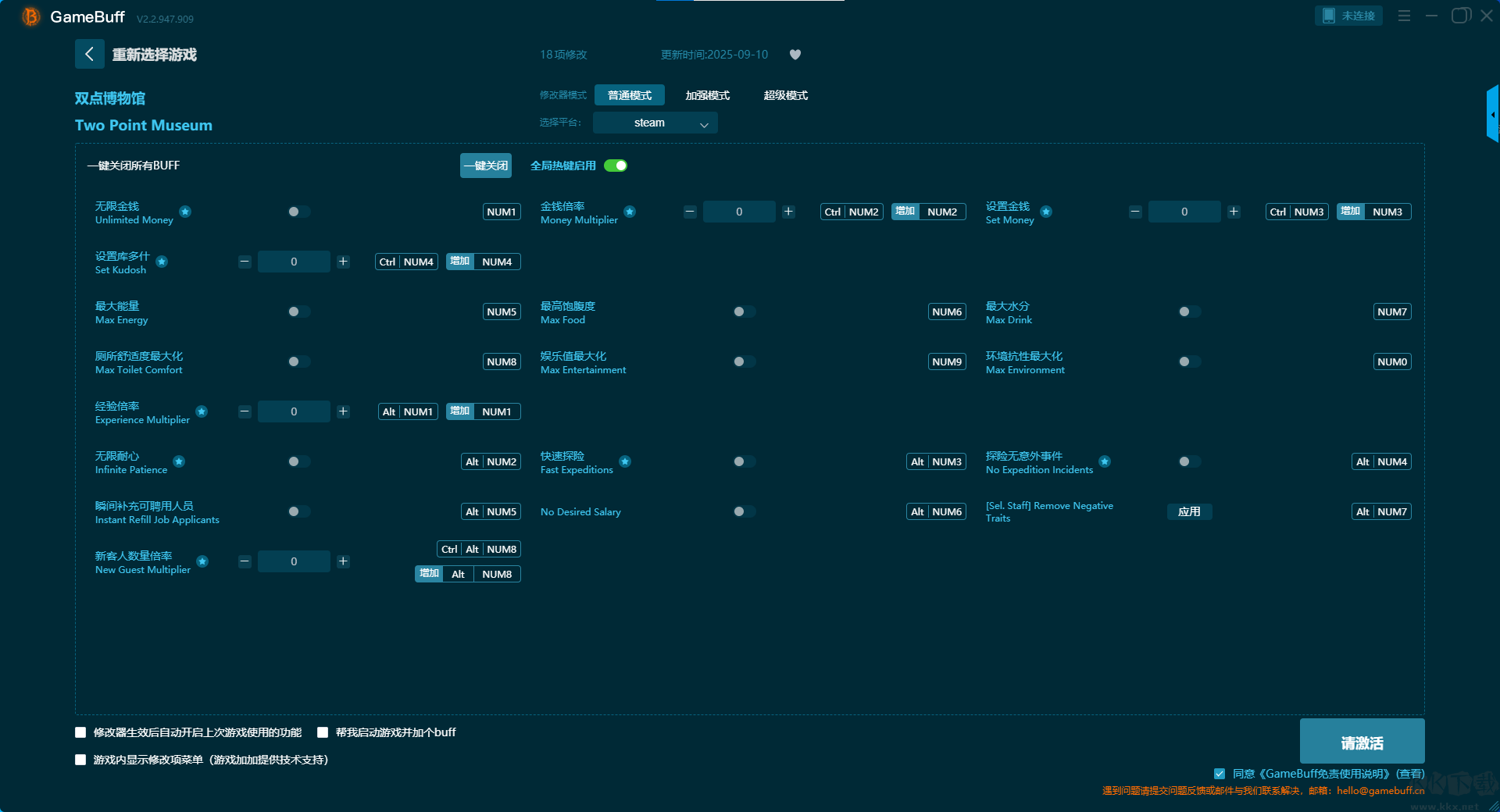
Task: Switch on Max Food
Action: (744, 312)
